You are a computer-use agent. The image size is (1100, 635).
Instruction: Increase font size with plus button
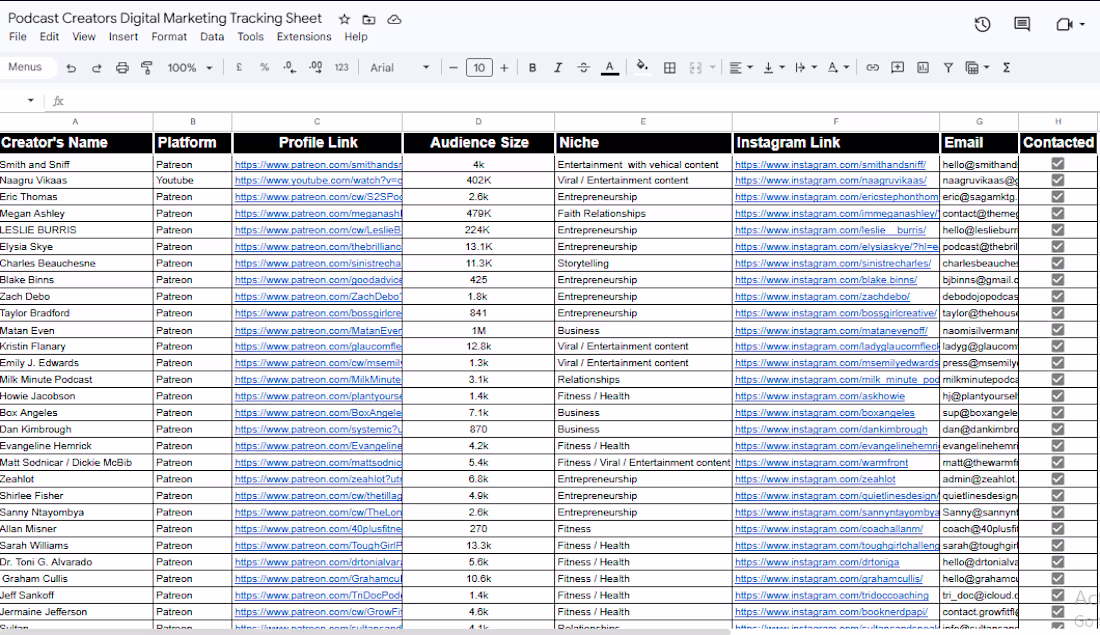coord(504,68)
